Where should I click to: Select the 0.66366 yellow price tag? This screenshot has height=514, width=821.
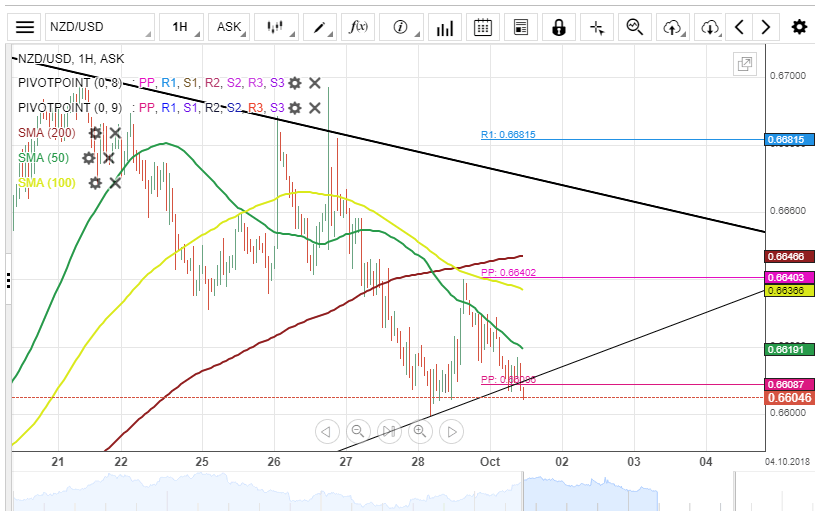point(790,290)
